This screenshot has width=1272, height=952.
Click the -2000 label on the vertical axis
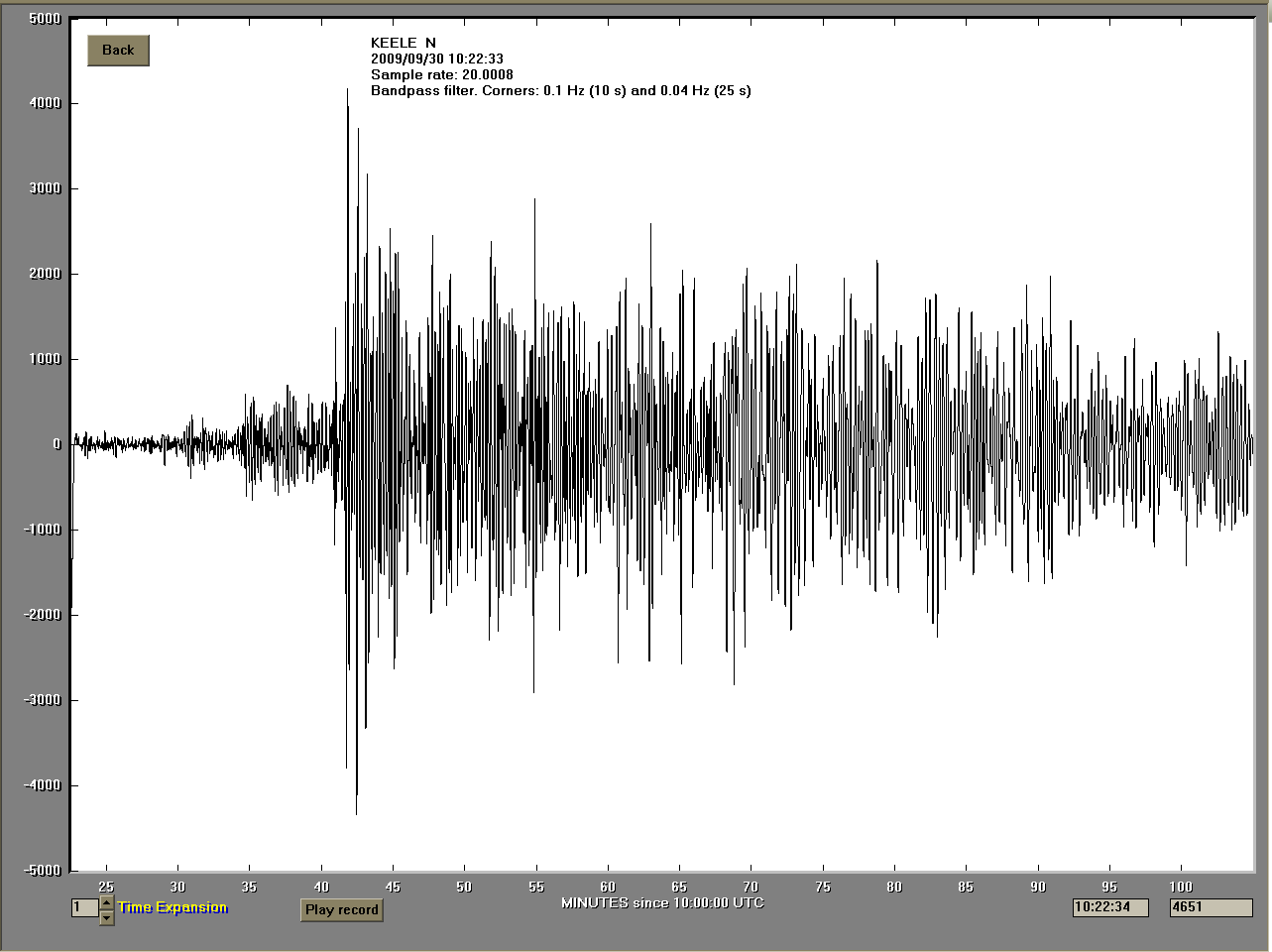(x=43, y=615)
